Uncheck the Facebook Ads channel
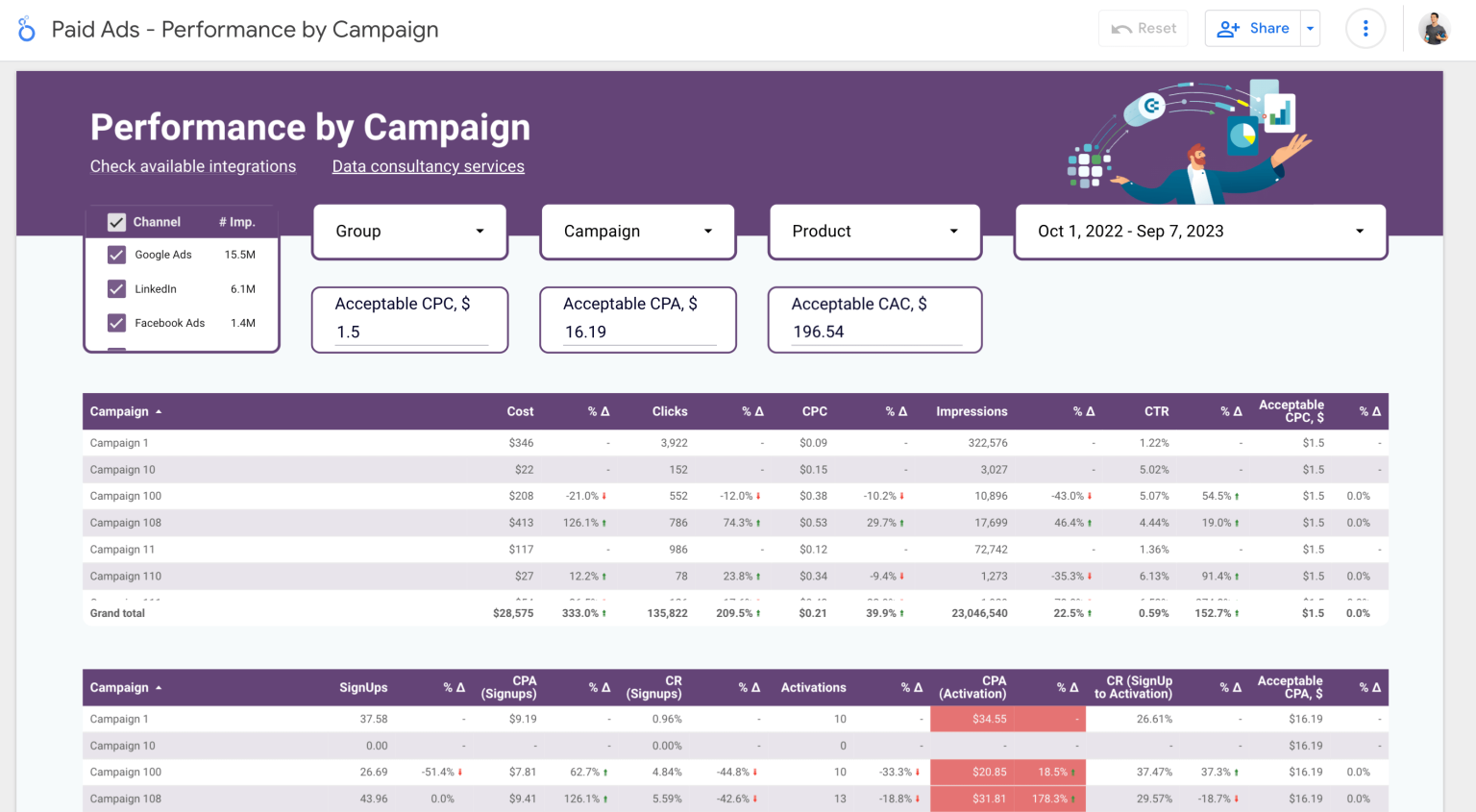Image resolution: width=1476 pixels, height=812 pixels. point(116,323)
